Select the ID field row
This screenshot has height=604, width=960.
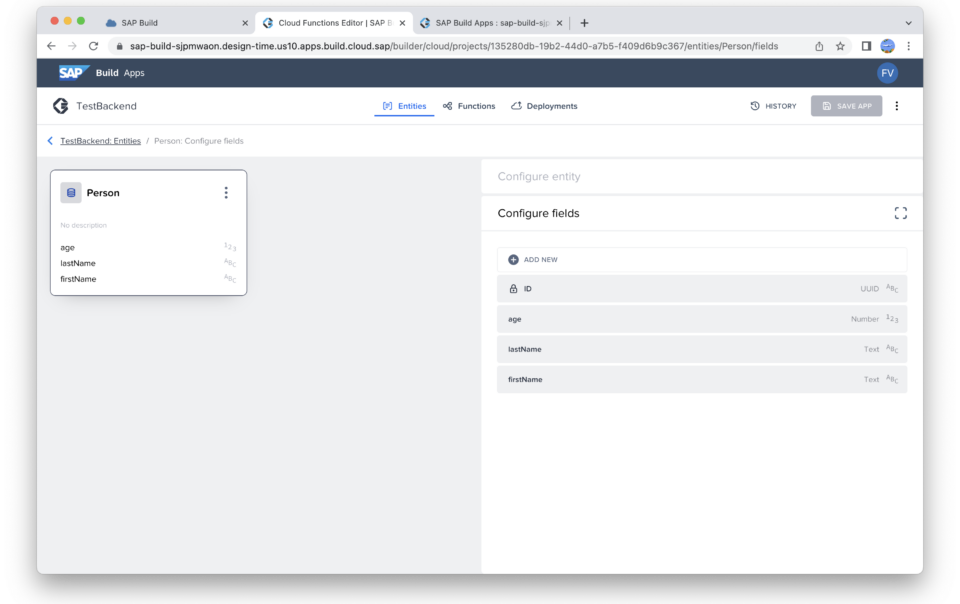pyautogui.click(x=702, y=288)
